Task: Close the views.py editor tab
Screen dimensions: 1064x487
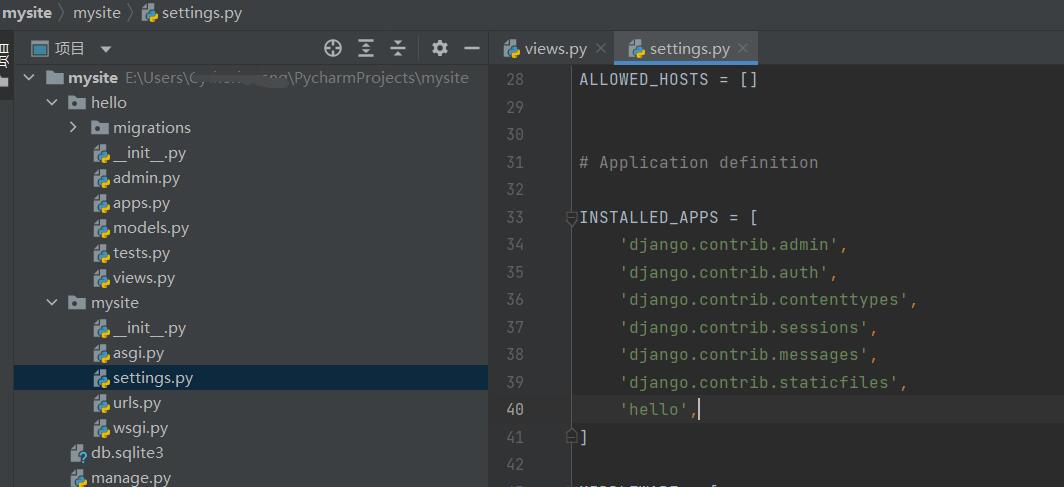Action: click(x=601, y=48)
